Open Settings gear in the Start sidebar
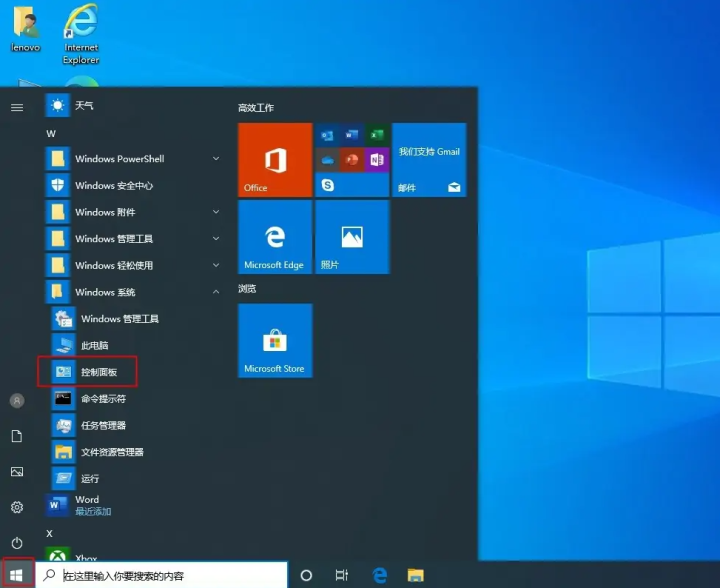Screen dimensions: 720x588 (17, 507)
